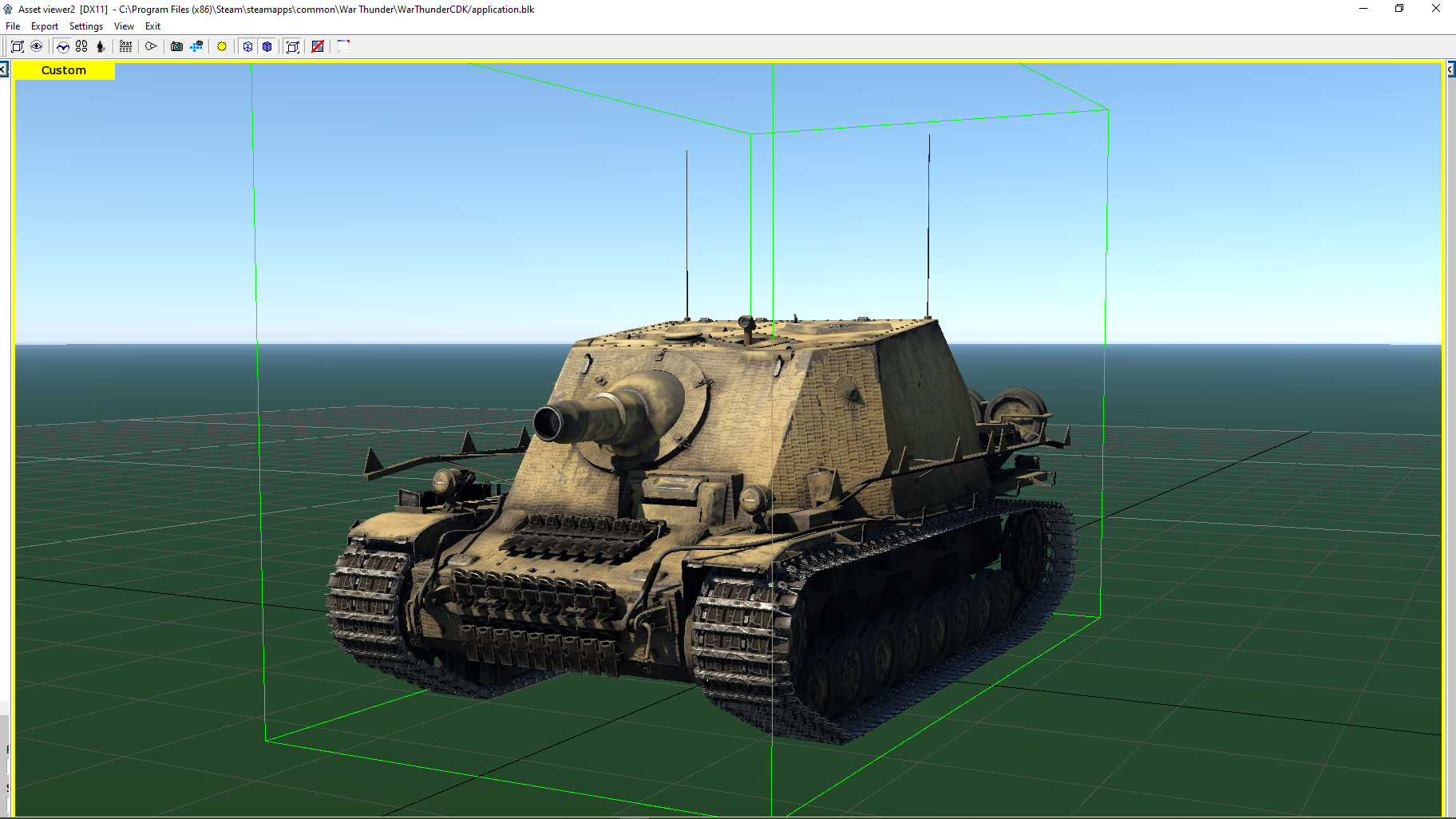Click the framed bounding box icon

pyautogui.click(x=293, y=46)
